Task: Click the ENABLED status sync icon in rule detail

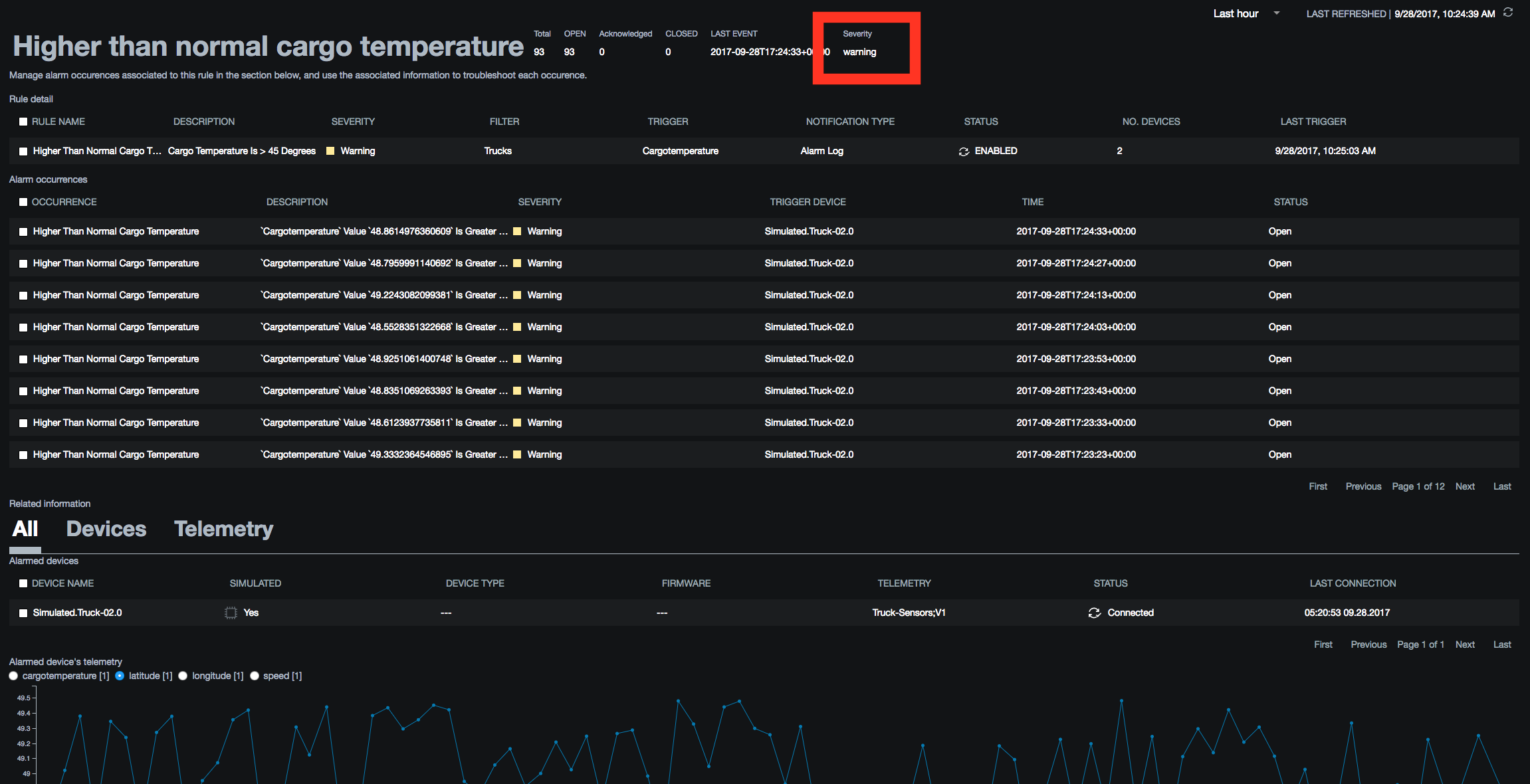Action: (964, 151)
